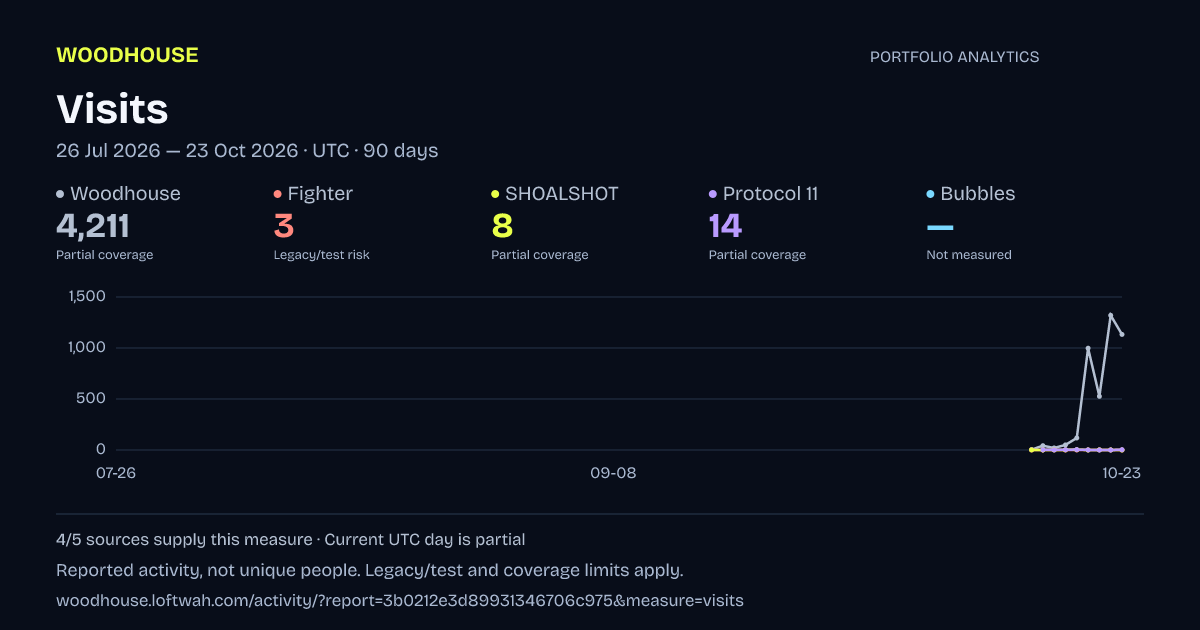Click the SHOALSHOT series name

click(562, 194)
